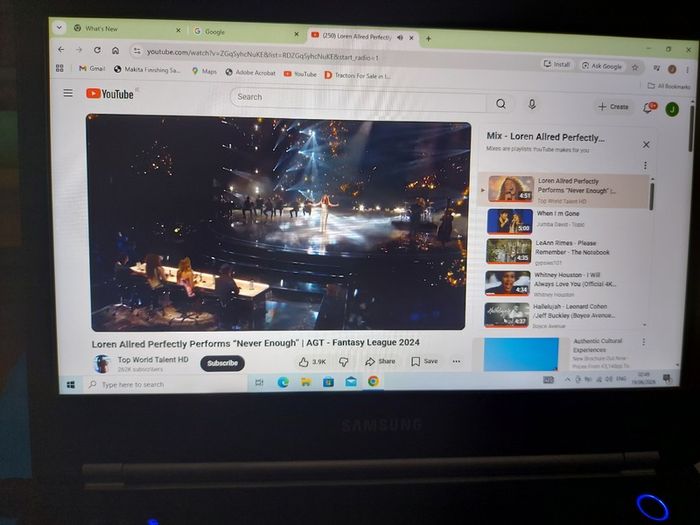Click the Ask Google button

point(601,66)
